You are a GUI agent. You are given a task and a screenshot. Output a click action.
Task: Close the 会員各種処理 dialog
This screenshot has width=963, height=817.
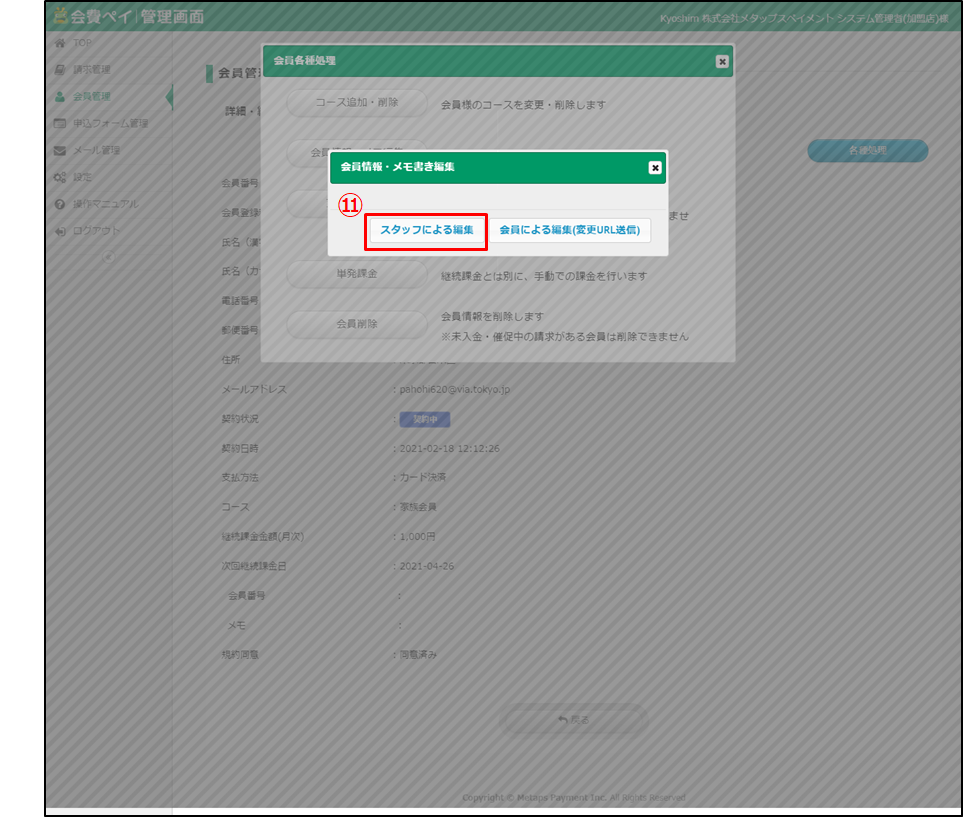point(722,61)
